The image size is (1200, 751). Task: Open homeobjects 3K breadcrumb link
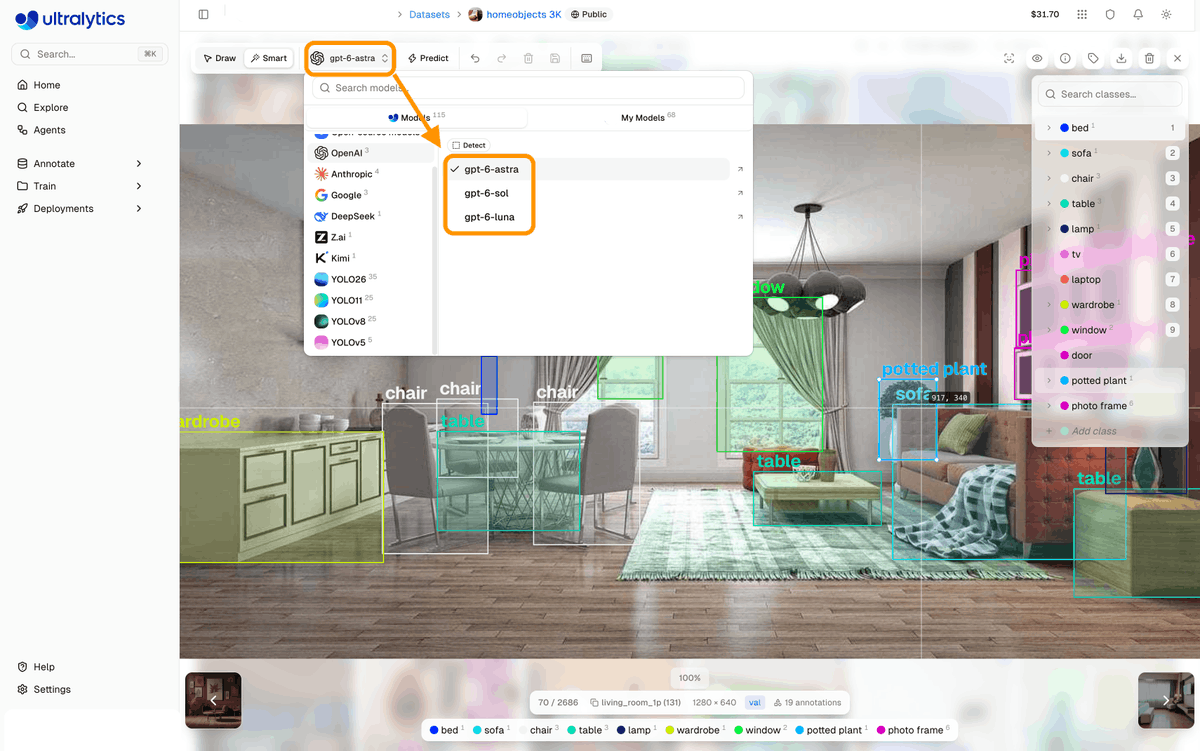[x=523, y=15]
